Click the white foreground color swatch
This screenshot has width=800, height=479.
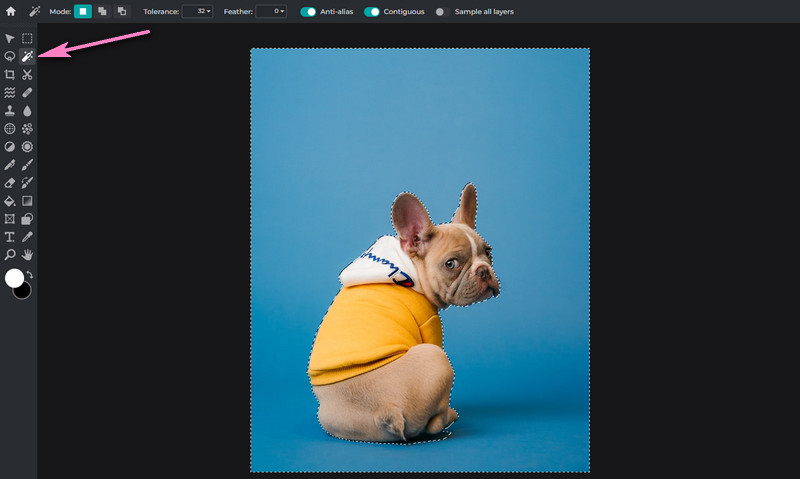tap(14, 278)
